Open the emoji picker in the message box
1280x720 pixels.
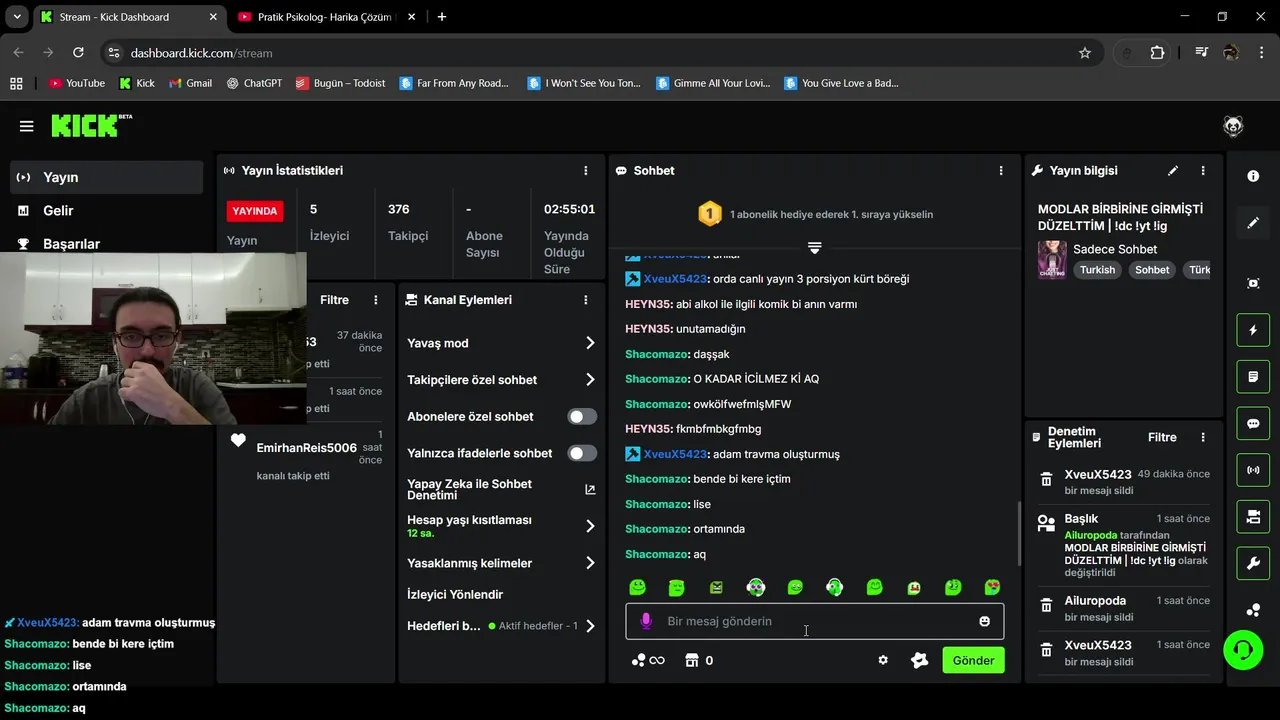pos(984,621)
